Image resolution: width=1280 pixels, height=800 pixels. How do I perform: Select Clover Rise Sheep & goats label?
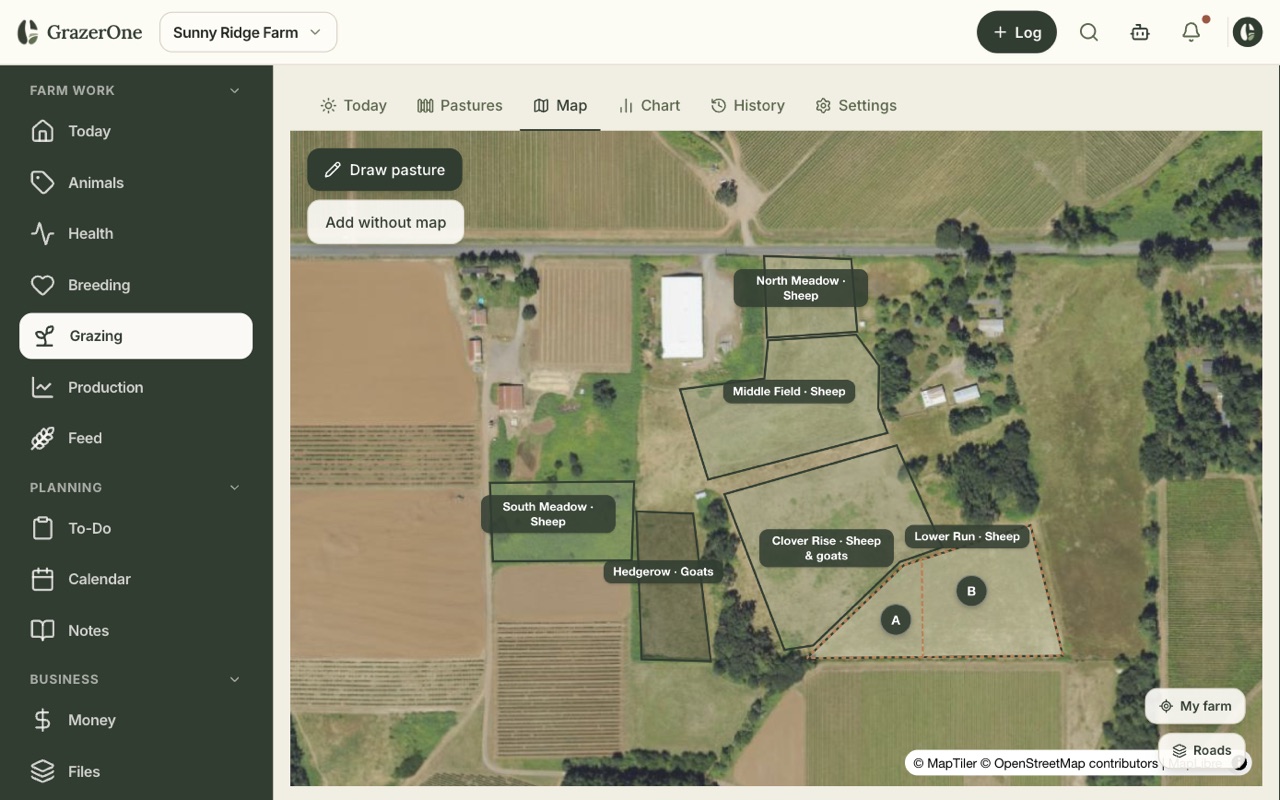(826, 548)
